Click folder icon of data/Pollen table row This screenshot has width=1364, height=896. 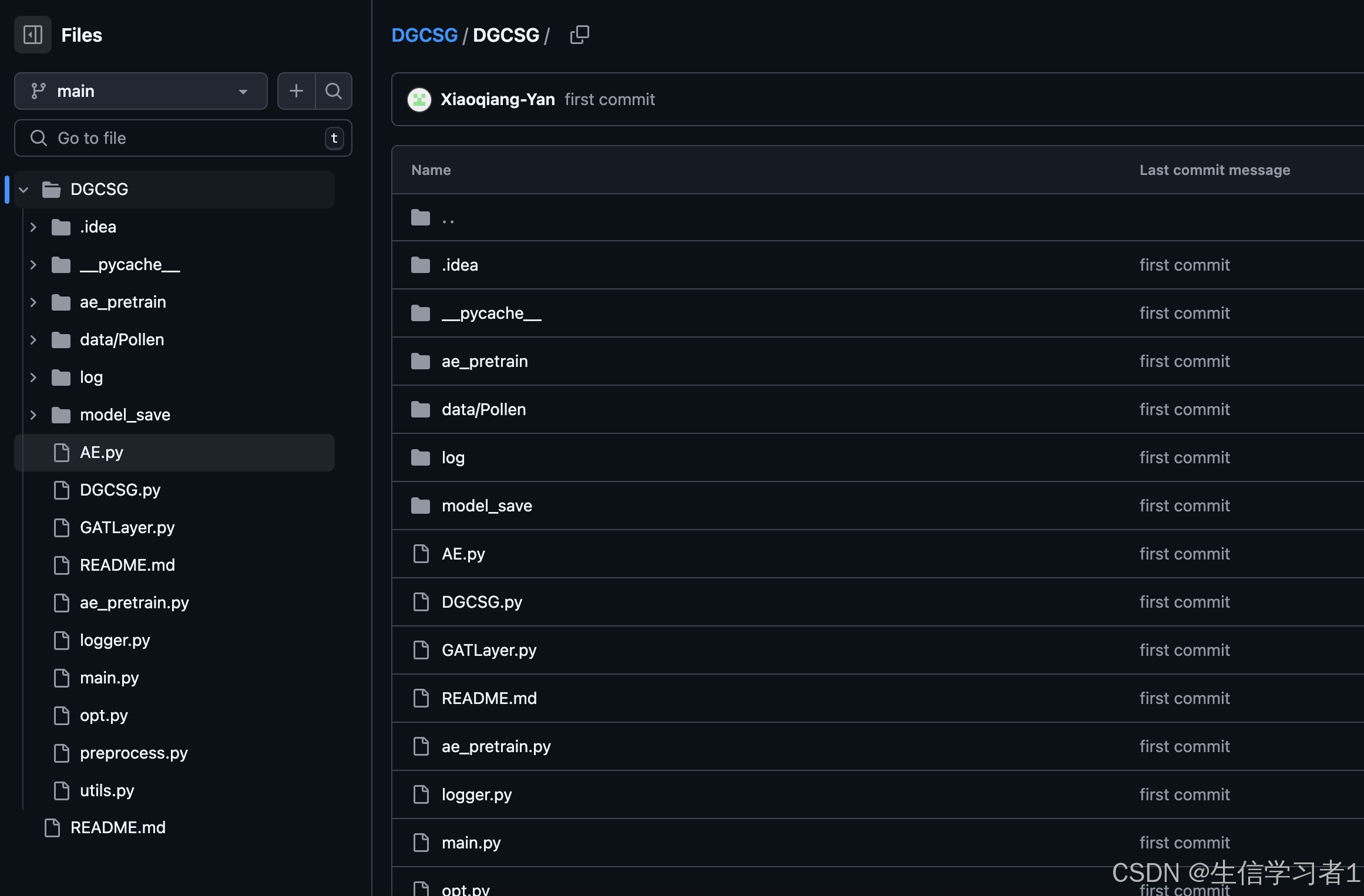421,410
